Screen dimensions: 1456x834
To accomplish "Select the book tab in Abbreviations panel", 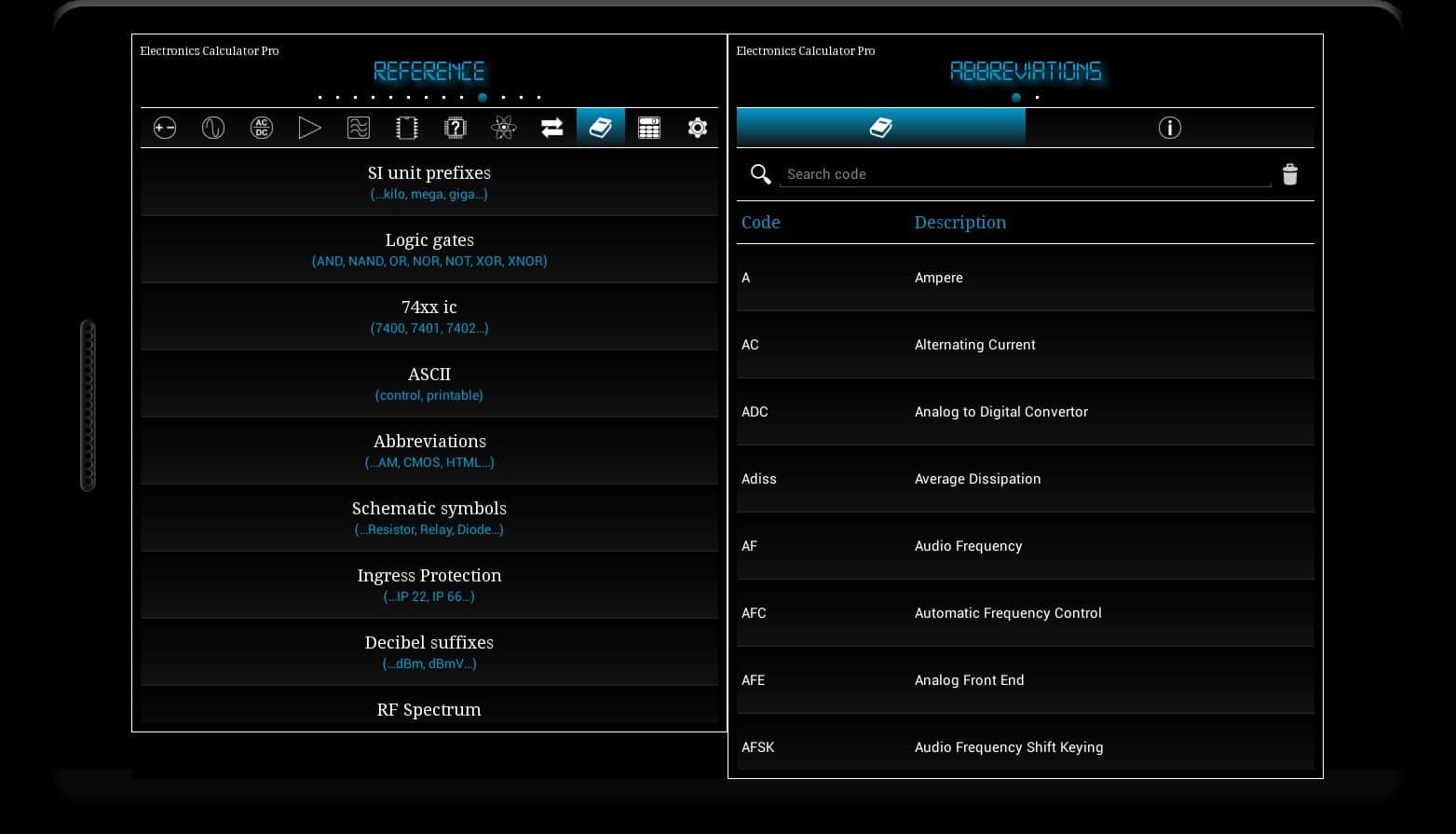I will click(x=880, y=128).
